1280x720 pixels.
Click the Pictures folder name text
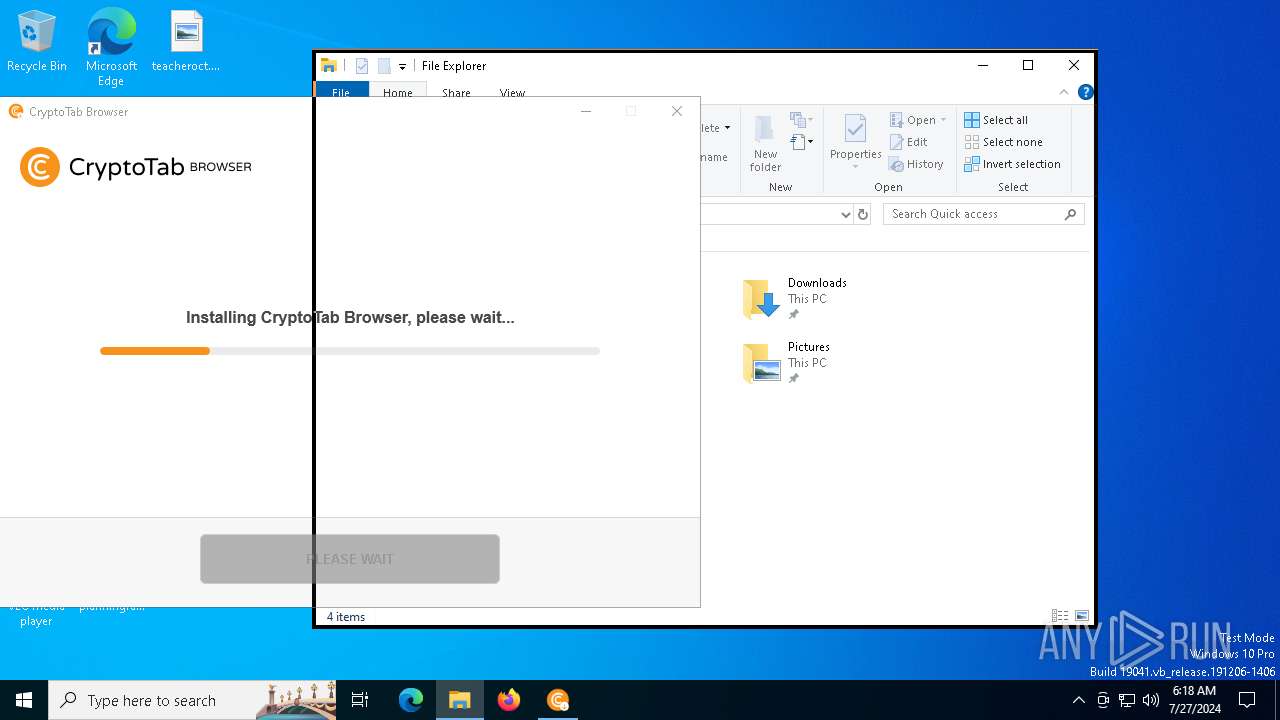808,347
